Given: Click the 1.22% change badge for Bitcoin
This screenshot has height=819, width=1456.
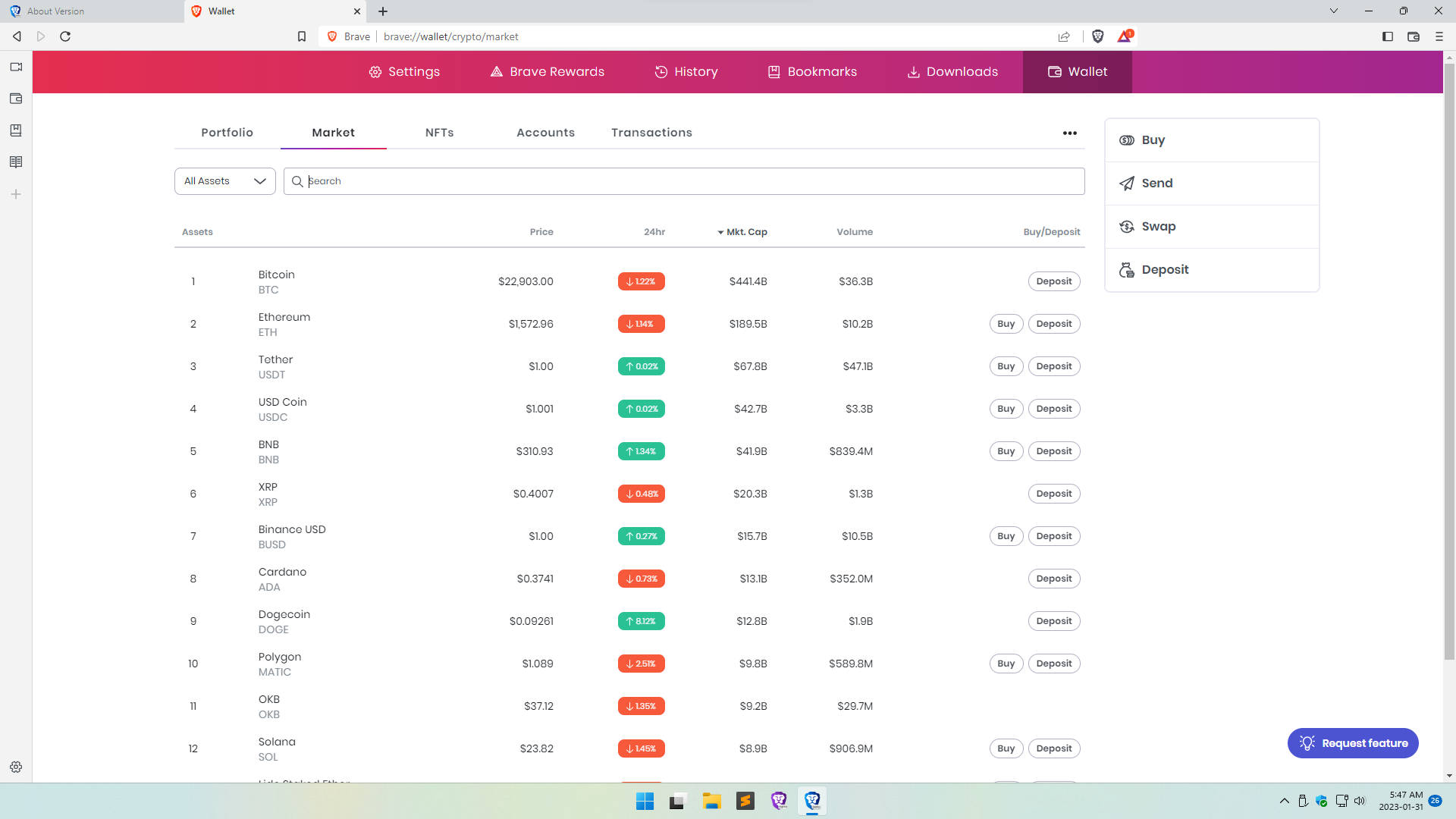Looking at the screenshot, I should (x=641, y=281).
